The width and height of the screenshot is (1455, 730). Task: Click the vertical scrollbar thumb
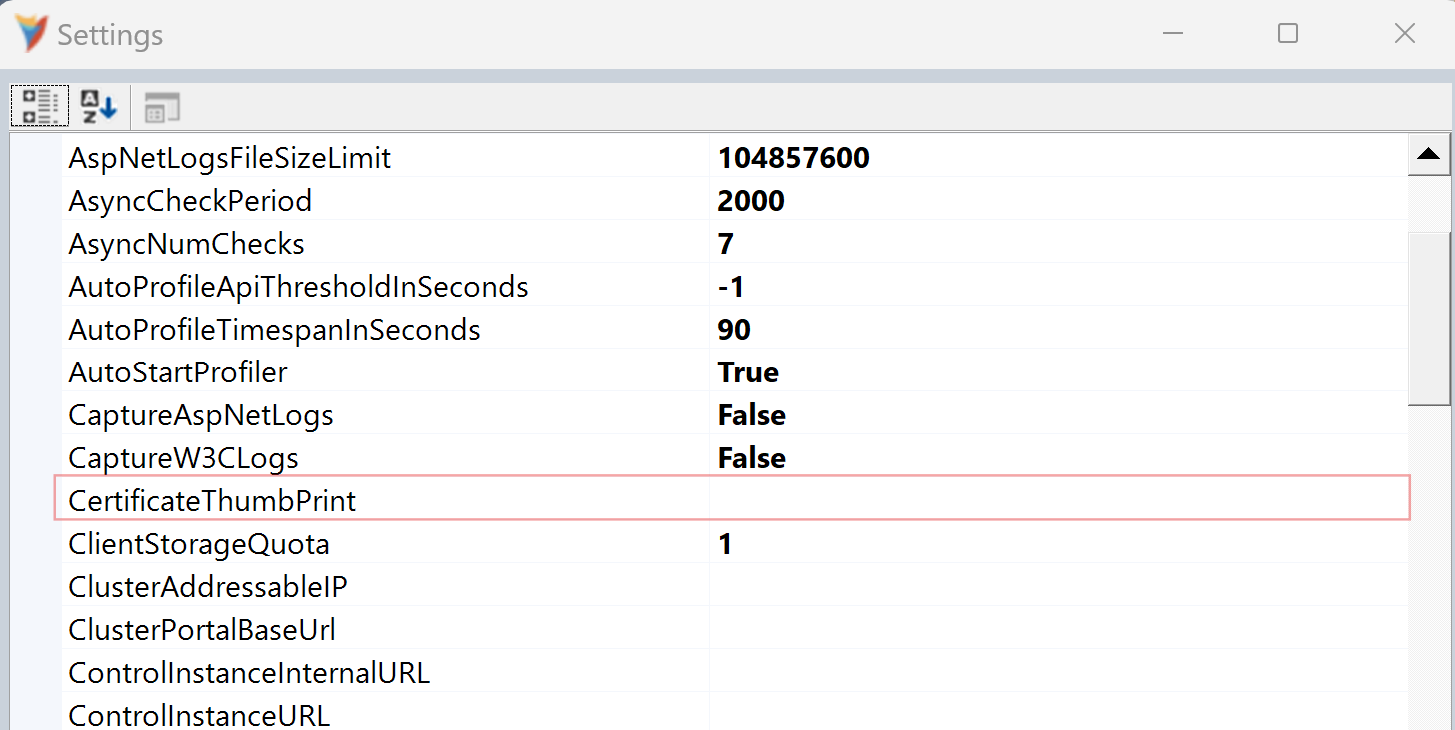pyautogui.click(x=1429, y=318)
